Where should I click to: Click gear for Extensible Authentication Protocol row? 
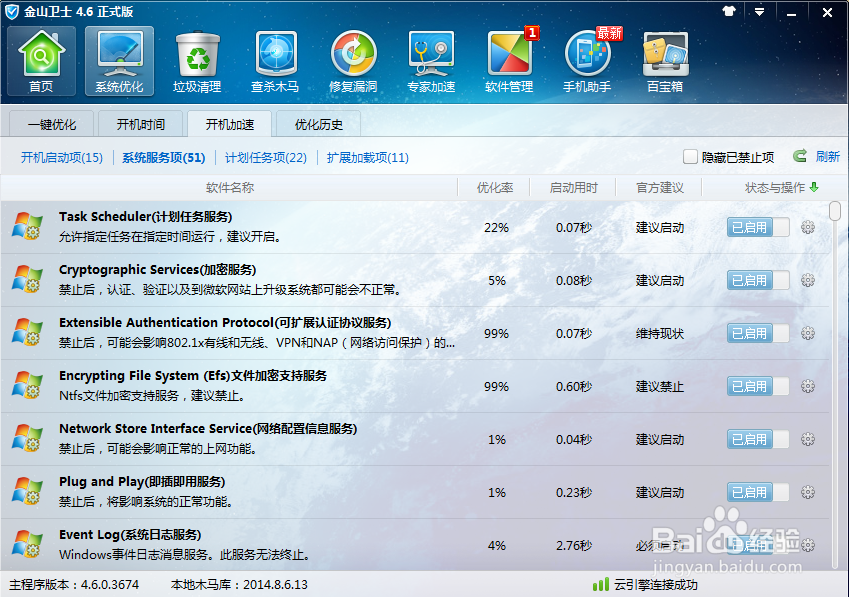coord(808,333)
